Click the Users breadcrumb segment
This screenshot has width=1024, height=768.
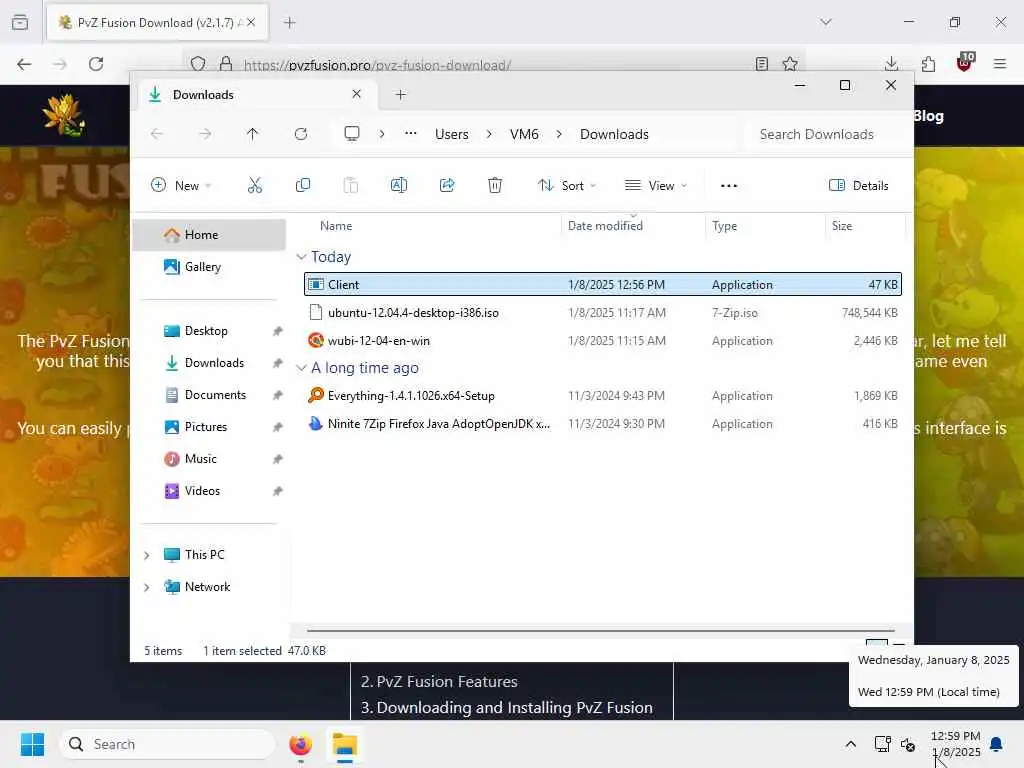451,134
